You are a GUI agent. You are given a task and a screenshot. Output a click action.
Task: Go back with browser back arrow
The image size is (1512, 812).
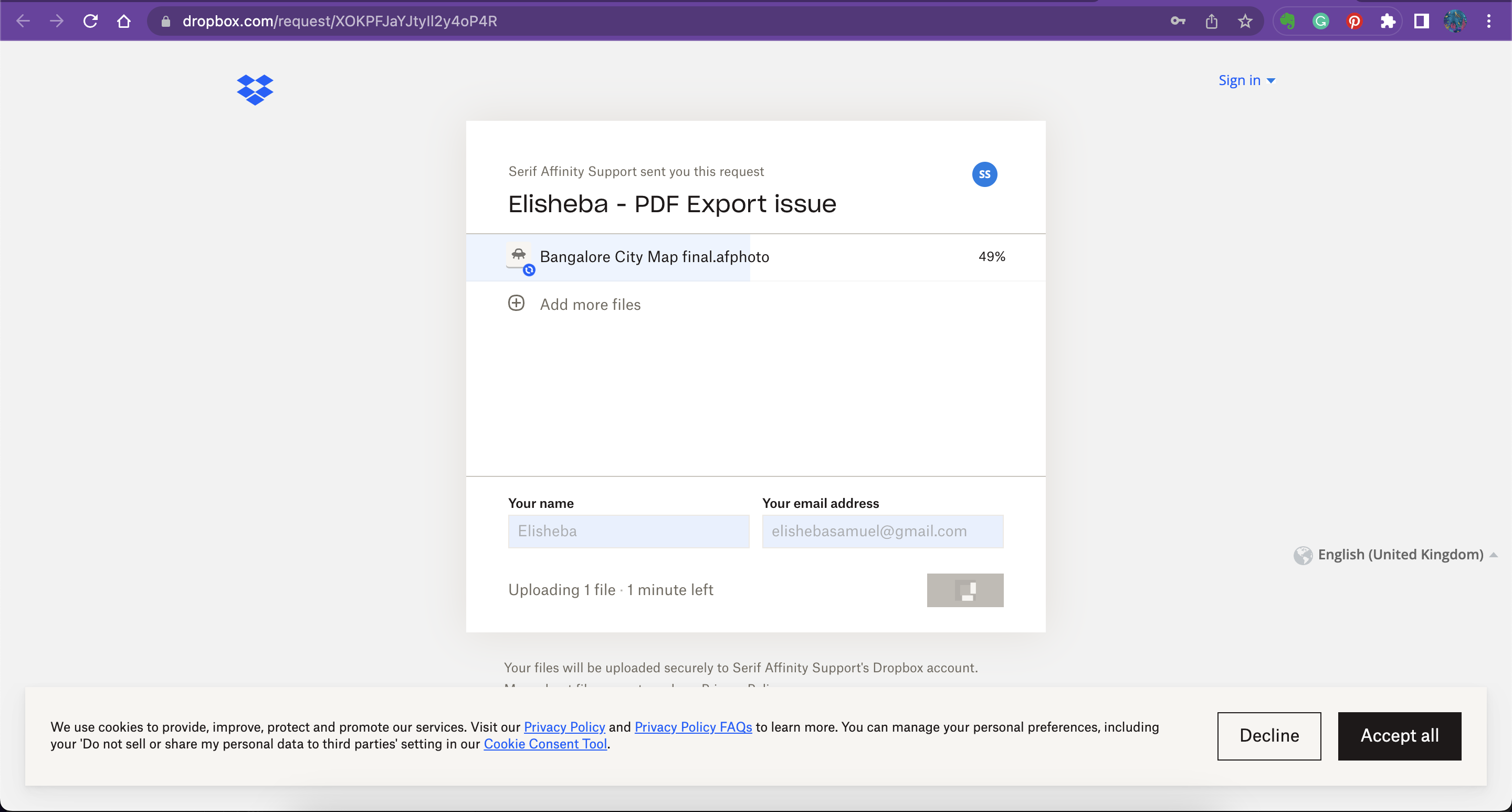pos(23,21)
